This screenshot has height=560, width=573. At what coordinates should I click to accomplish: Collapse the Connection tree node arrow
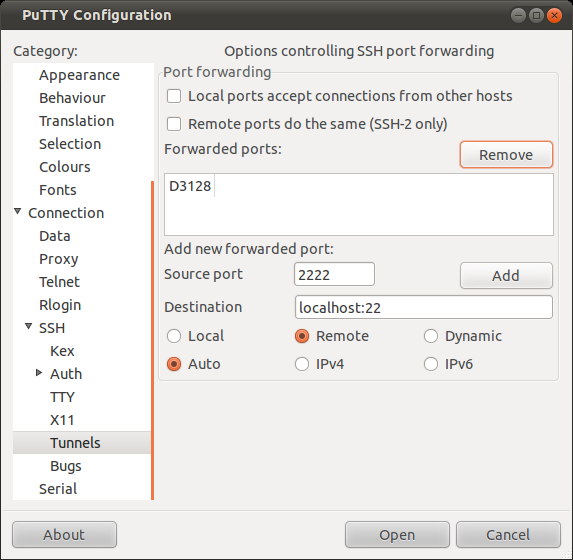(18, 212)
